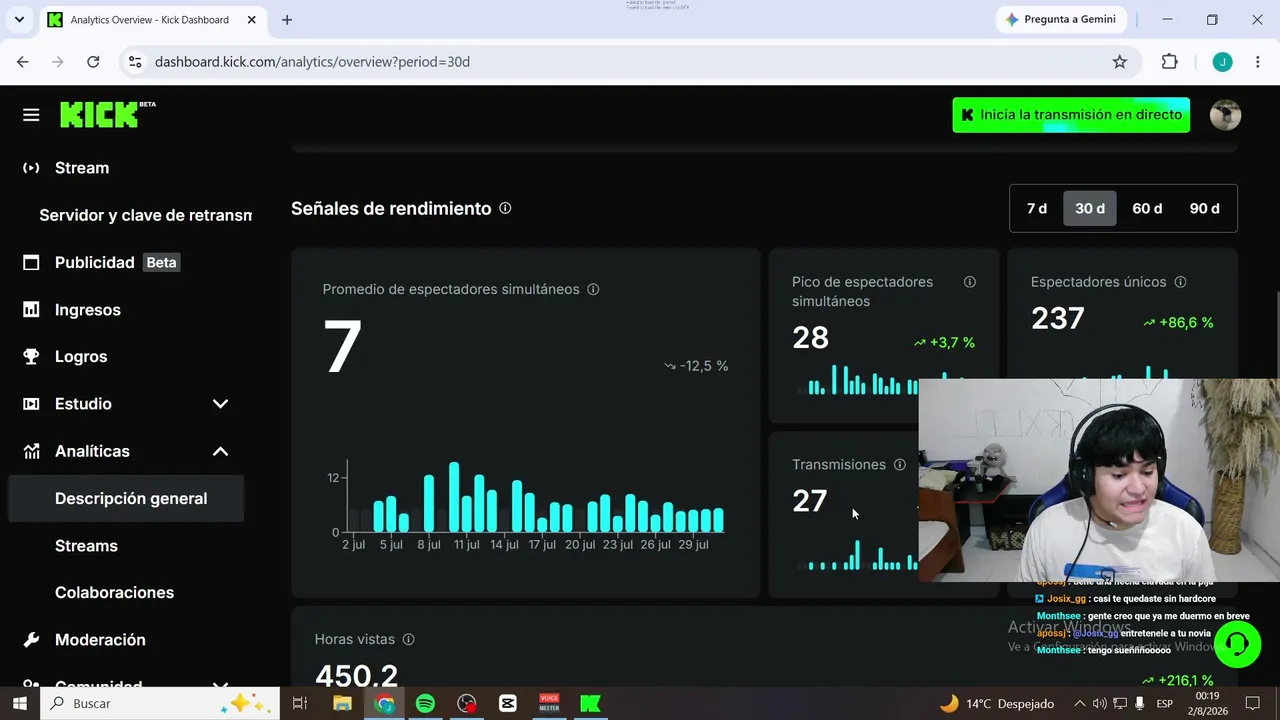
Task: Click the -12,5 % change indicator
Action: (696, 366)
